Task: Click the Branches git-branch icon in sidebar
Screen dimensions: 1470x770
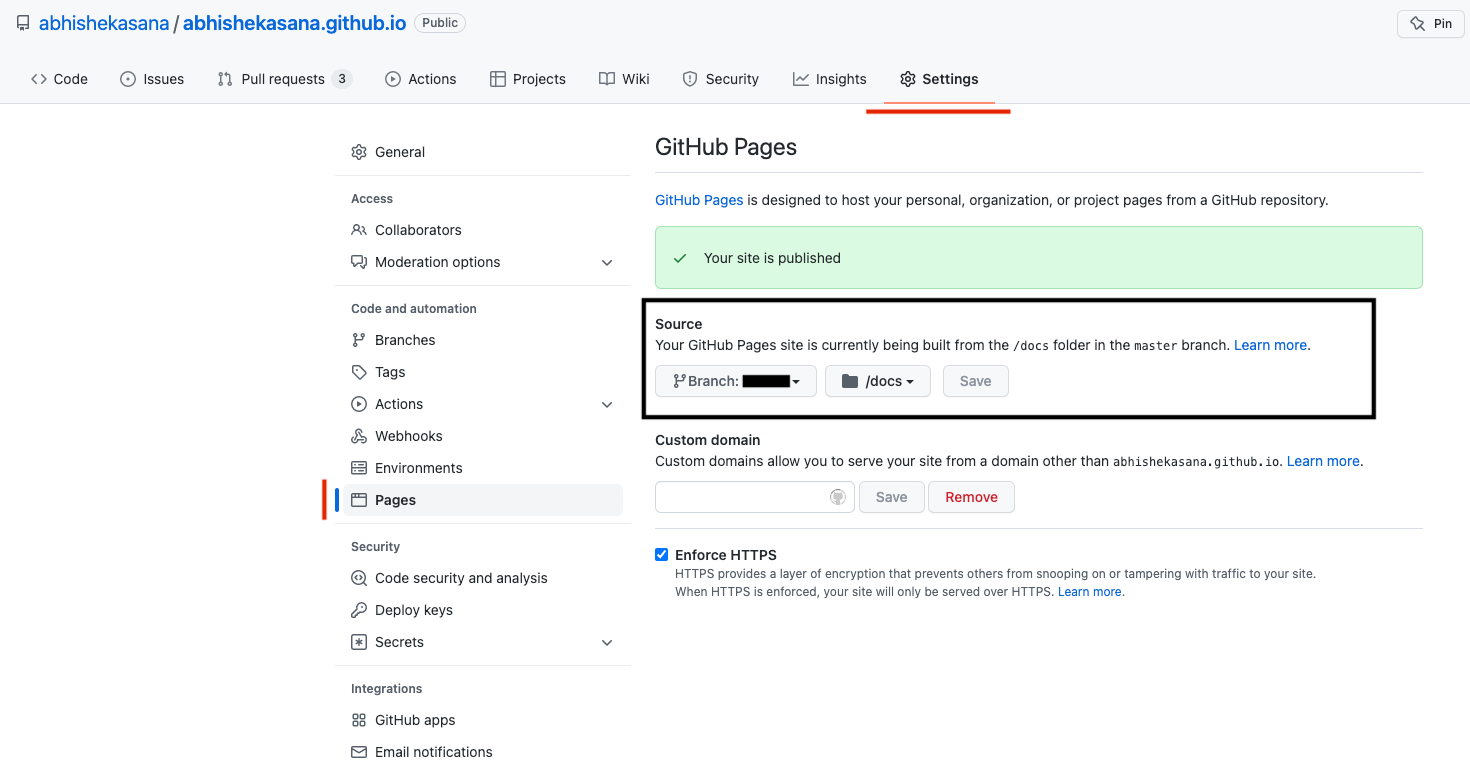Action: [x=359, y=340]
